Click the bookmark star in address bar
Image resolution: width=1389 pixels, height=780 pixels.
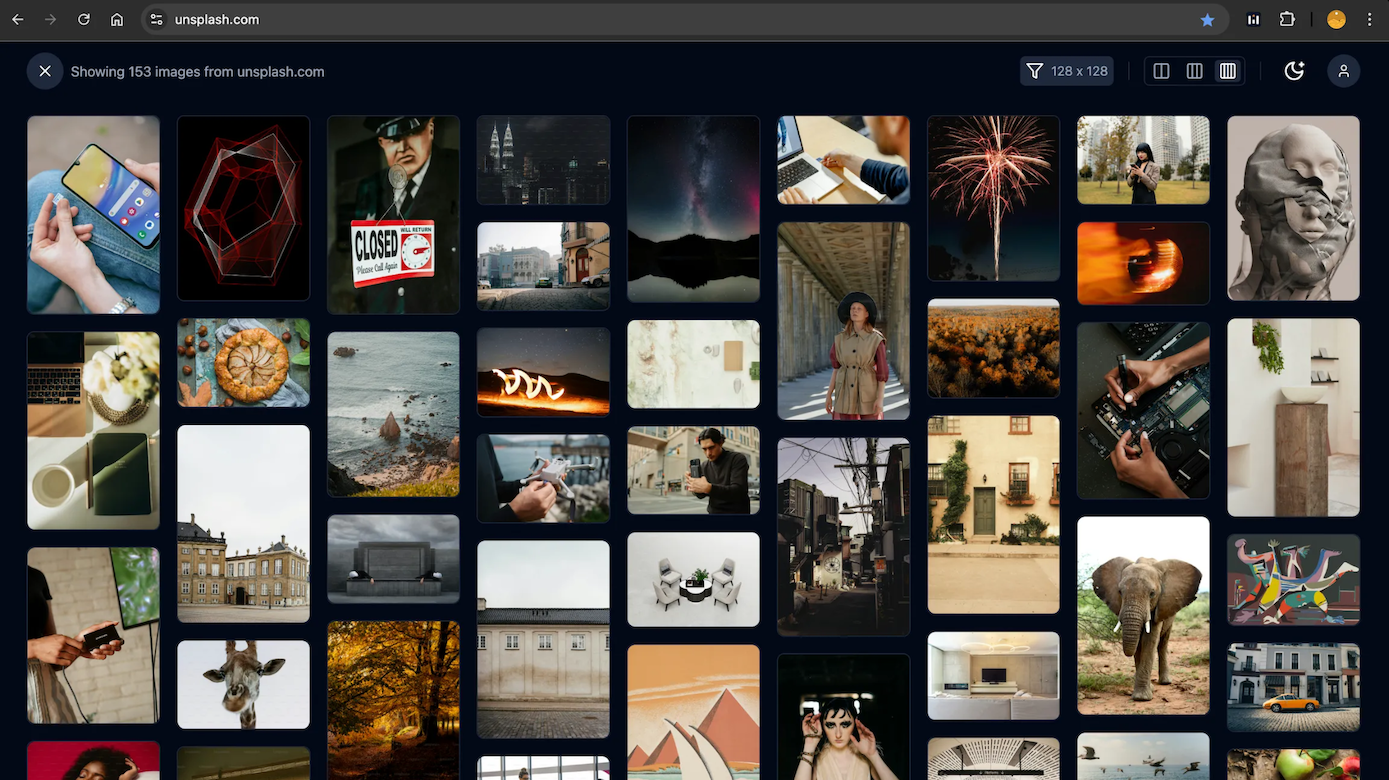[x=1207, y=20]
